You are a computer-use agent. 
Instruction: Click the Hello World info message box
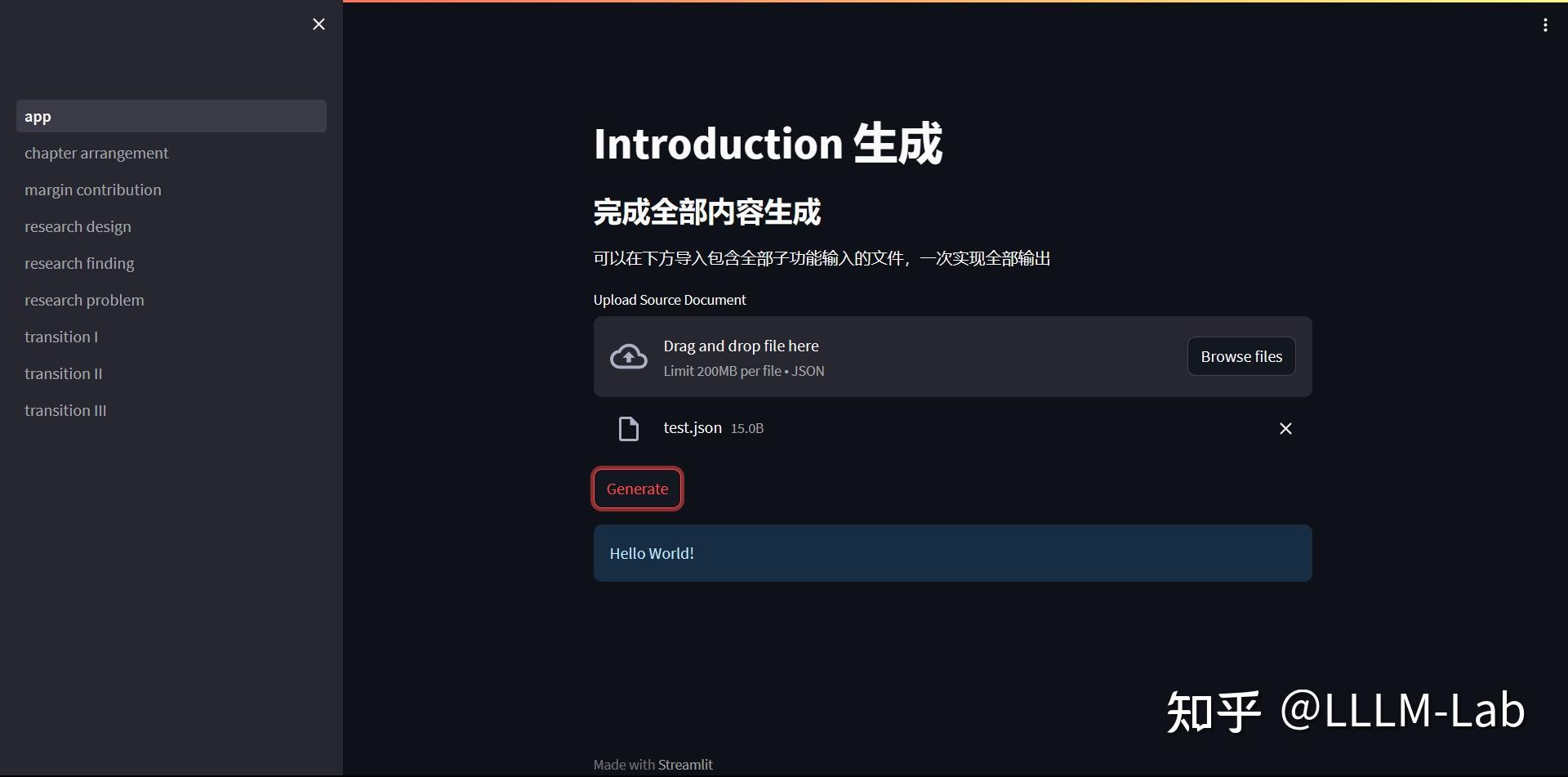click(x=952, y=553)
